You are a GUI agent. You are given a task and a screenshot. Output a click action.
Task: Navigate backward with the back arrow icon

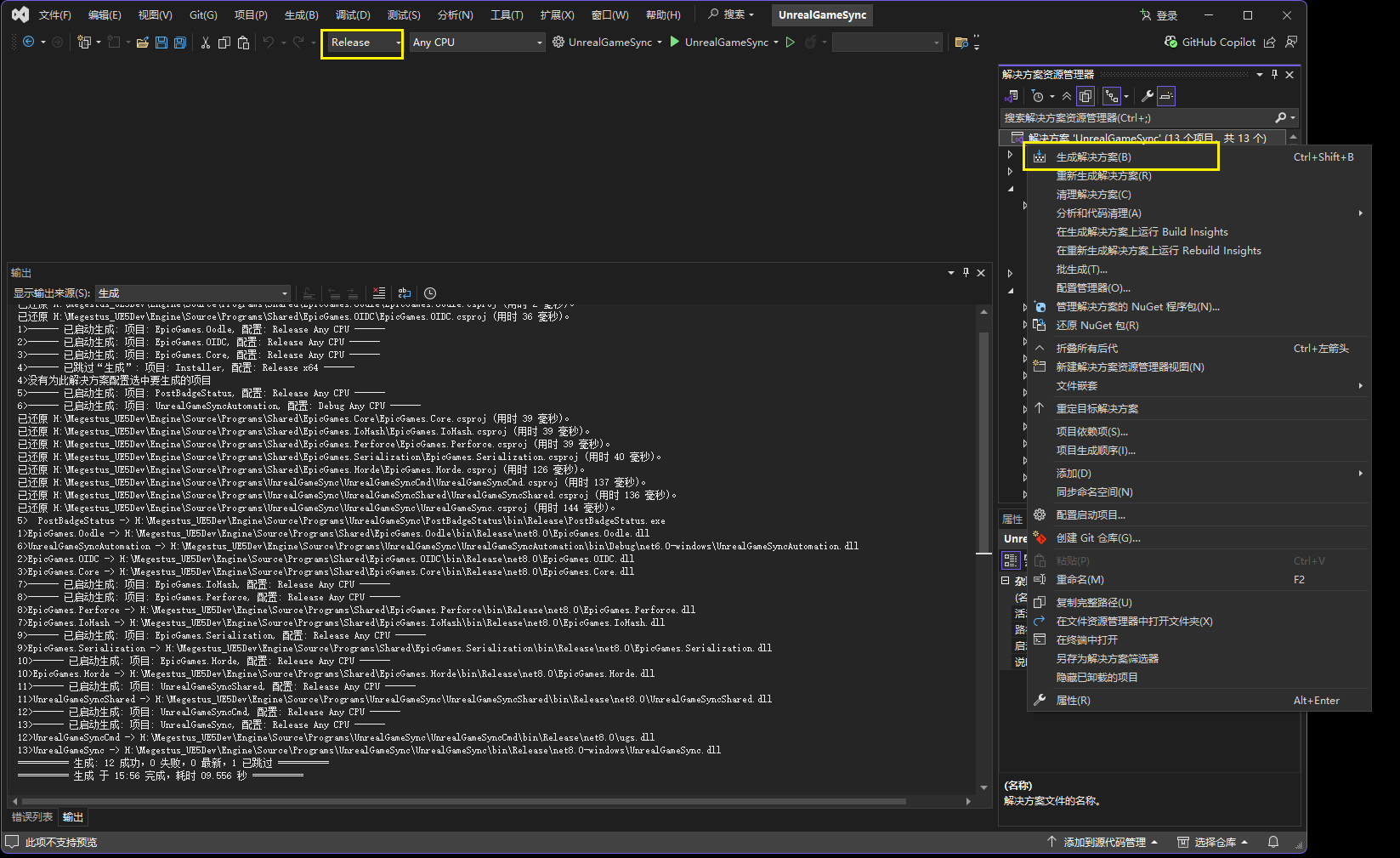(x=28, y=42)
